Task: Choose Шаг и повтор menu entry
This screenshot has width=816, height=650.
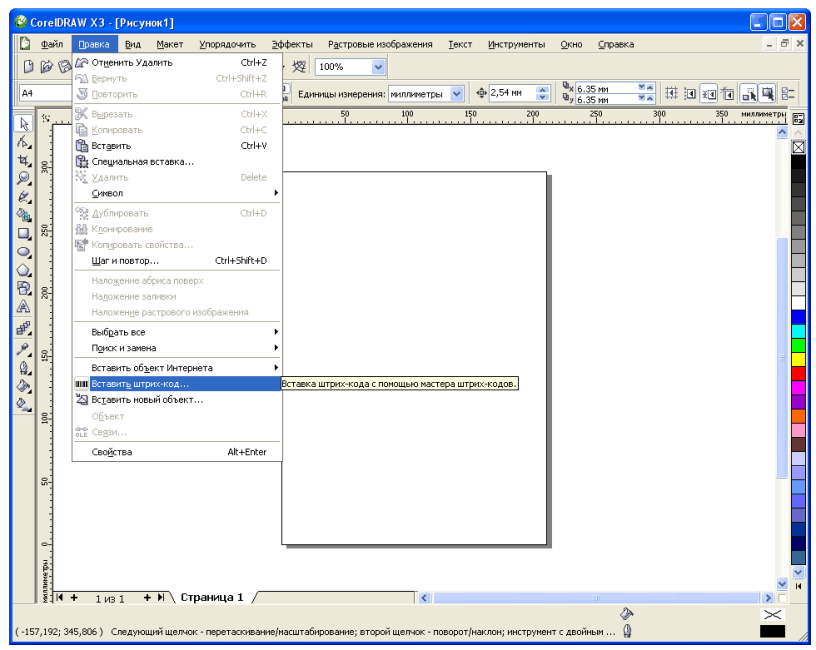Action: (x=177, y=260)
